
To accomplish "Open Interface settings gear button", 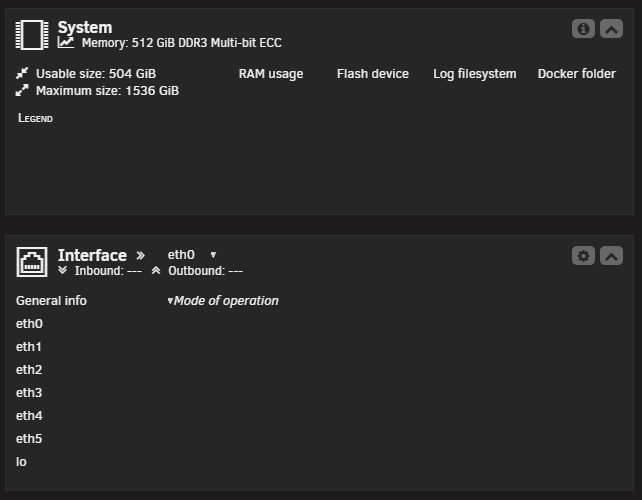I will pyautogui.click(x=583, y=256).
